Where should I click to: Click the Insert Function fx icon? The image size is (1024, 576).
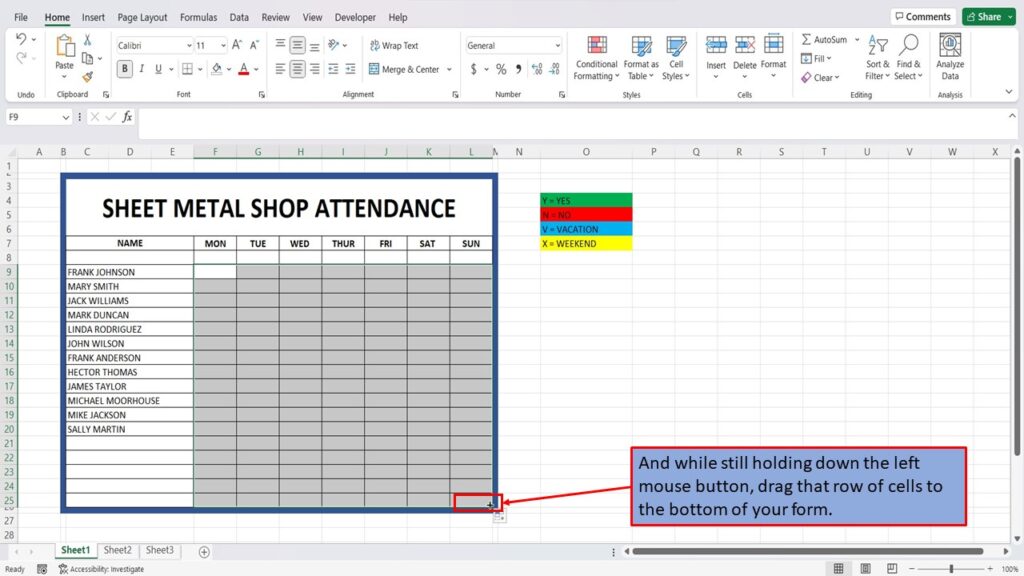coord(127,117)
